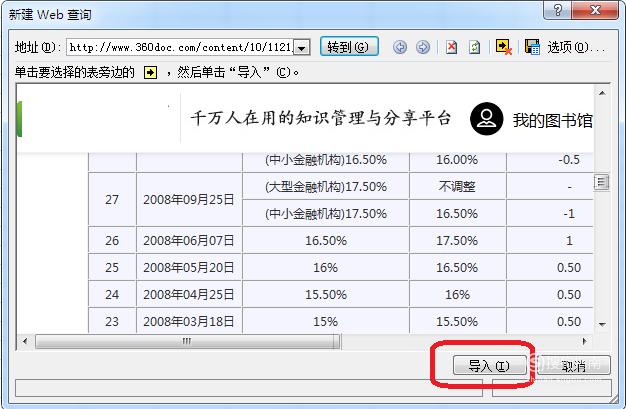Click the horizontal scrollbar thumb
Screen dimensions: 626x409
pos(187,341)
